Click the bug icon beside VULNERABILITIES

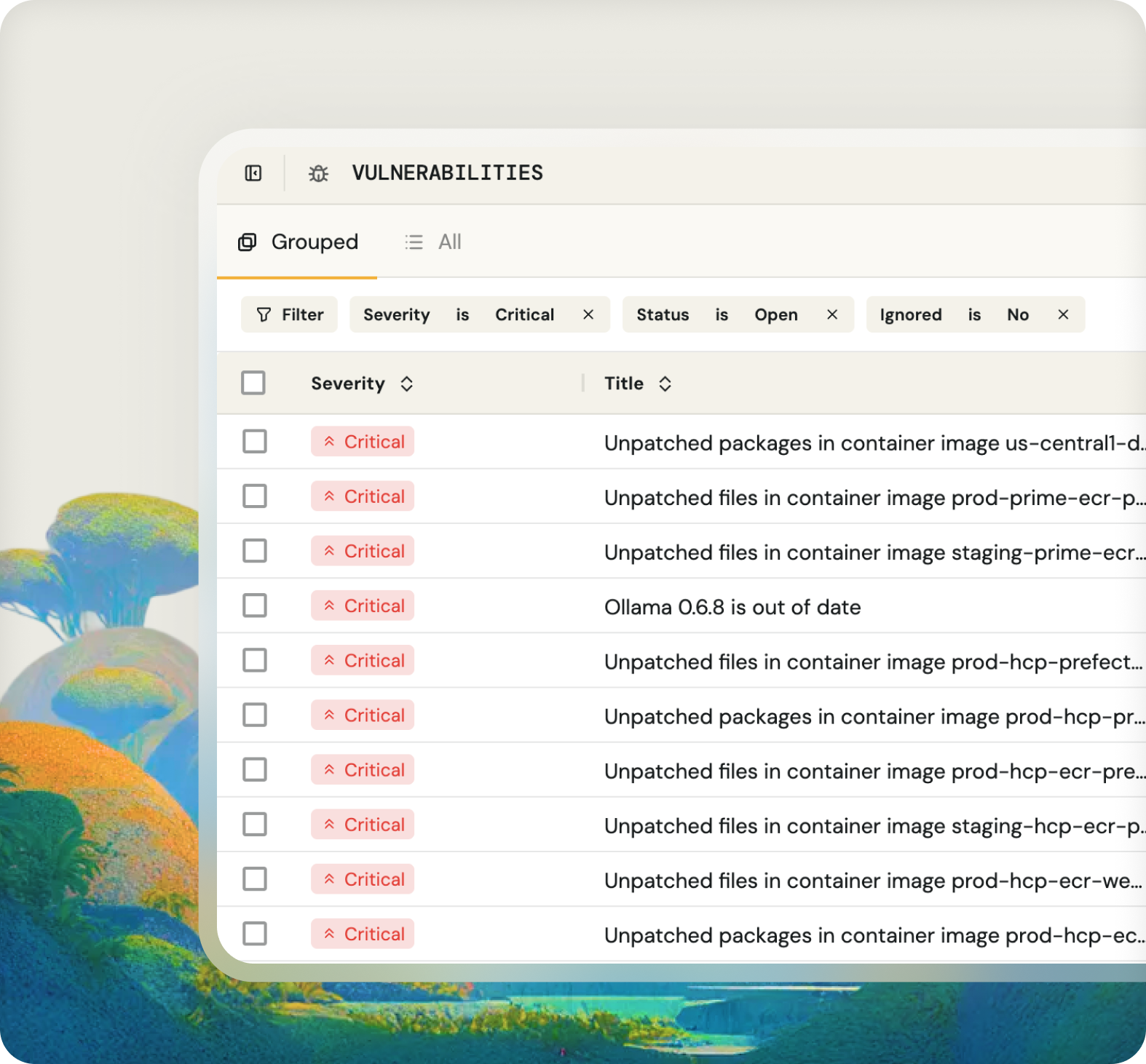pyautogui.click(x=318, y=173)
